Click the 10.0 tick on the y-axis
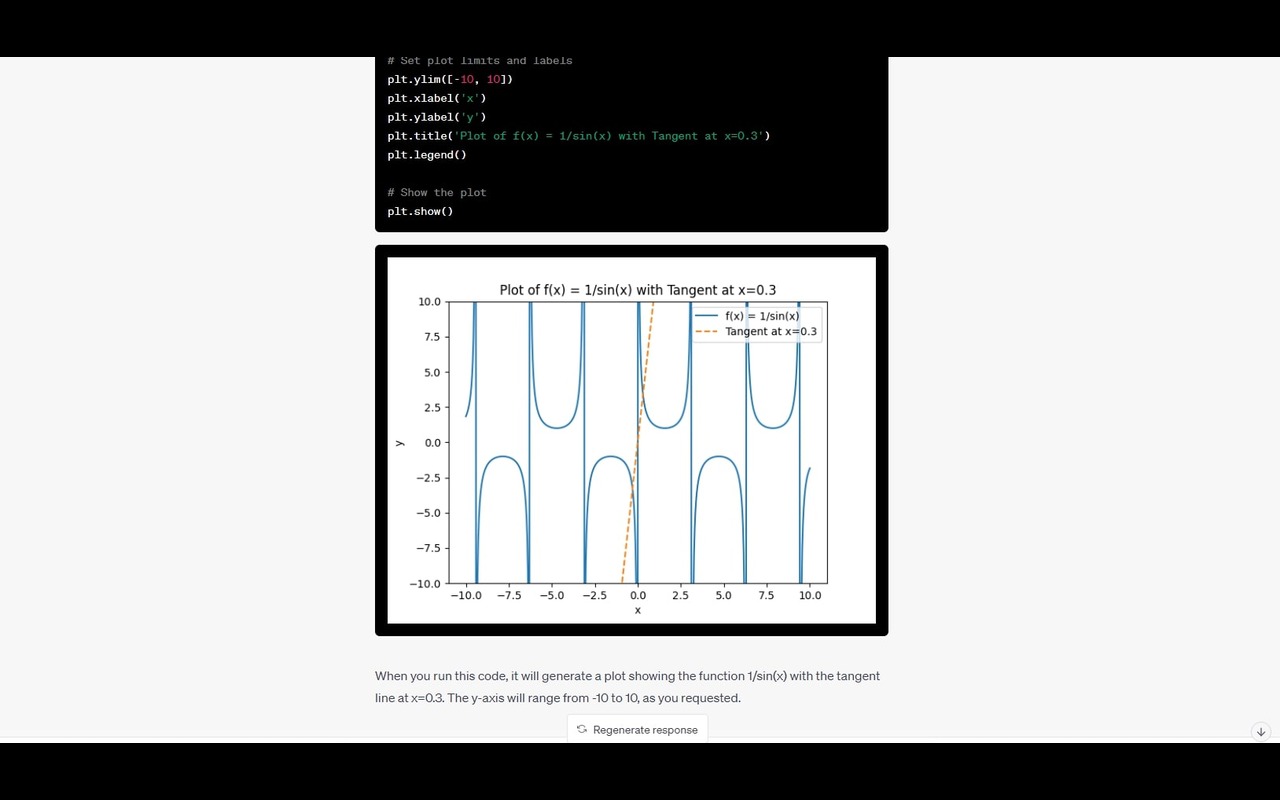 coord(429,302)
